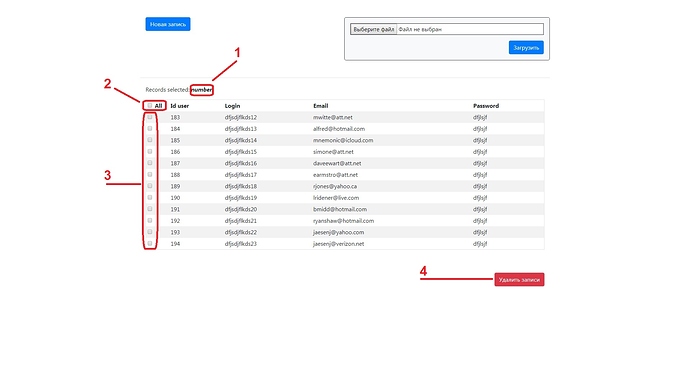Click email bmidd@hotmail.com
The height and width of the screenshot is (388, 690).
(340, 209)
